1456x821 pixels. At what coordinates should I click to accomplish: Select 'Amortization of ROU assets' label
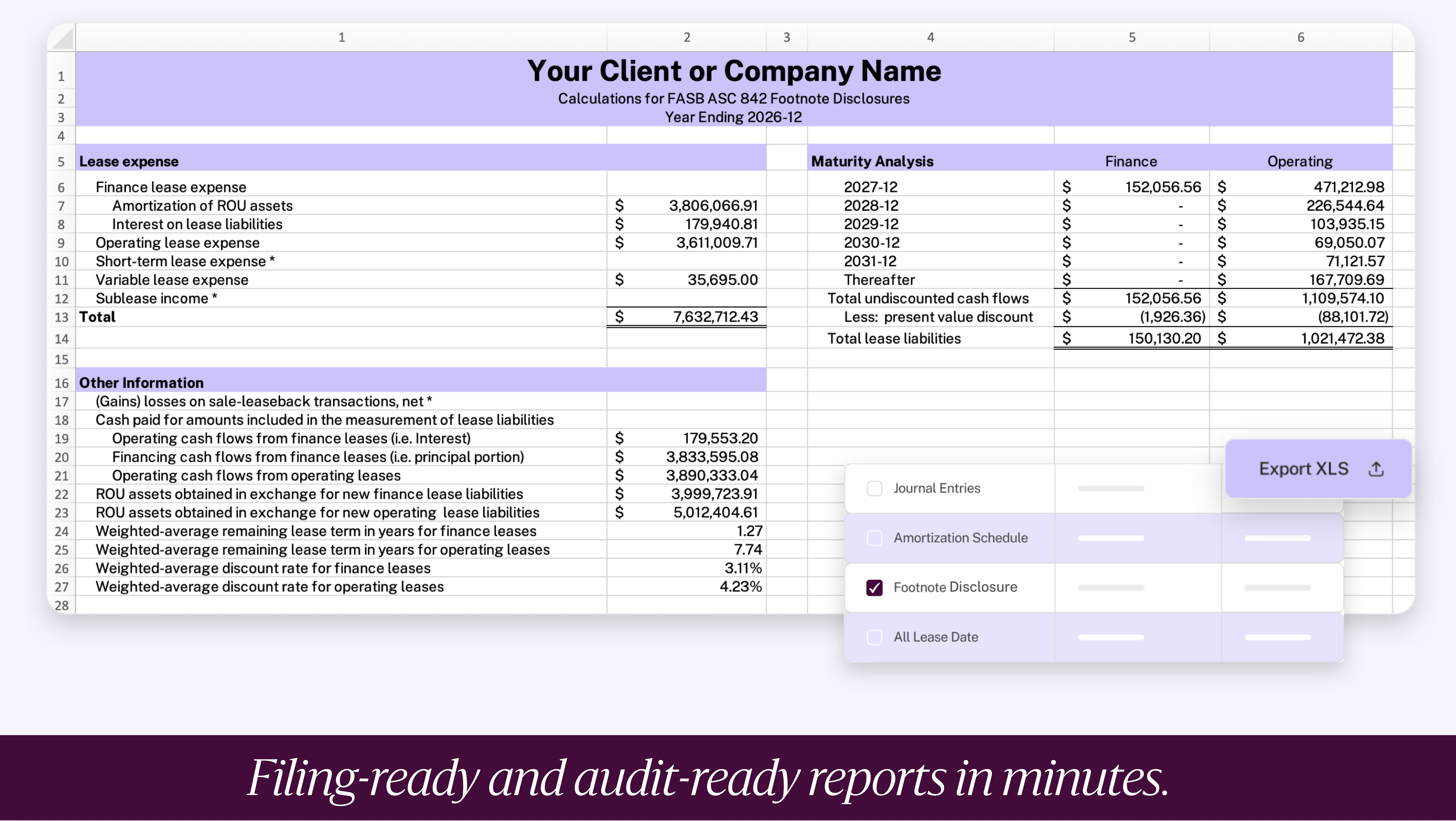click(202, 206)
